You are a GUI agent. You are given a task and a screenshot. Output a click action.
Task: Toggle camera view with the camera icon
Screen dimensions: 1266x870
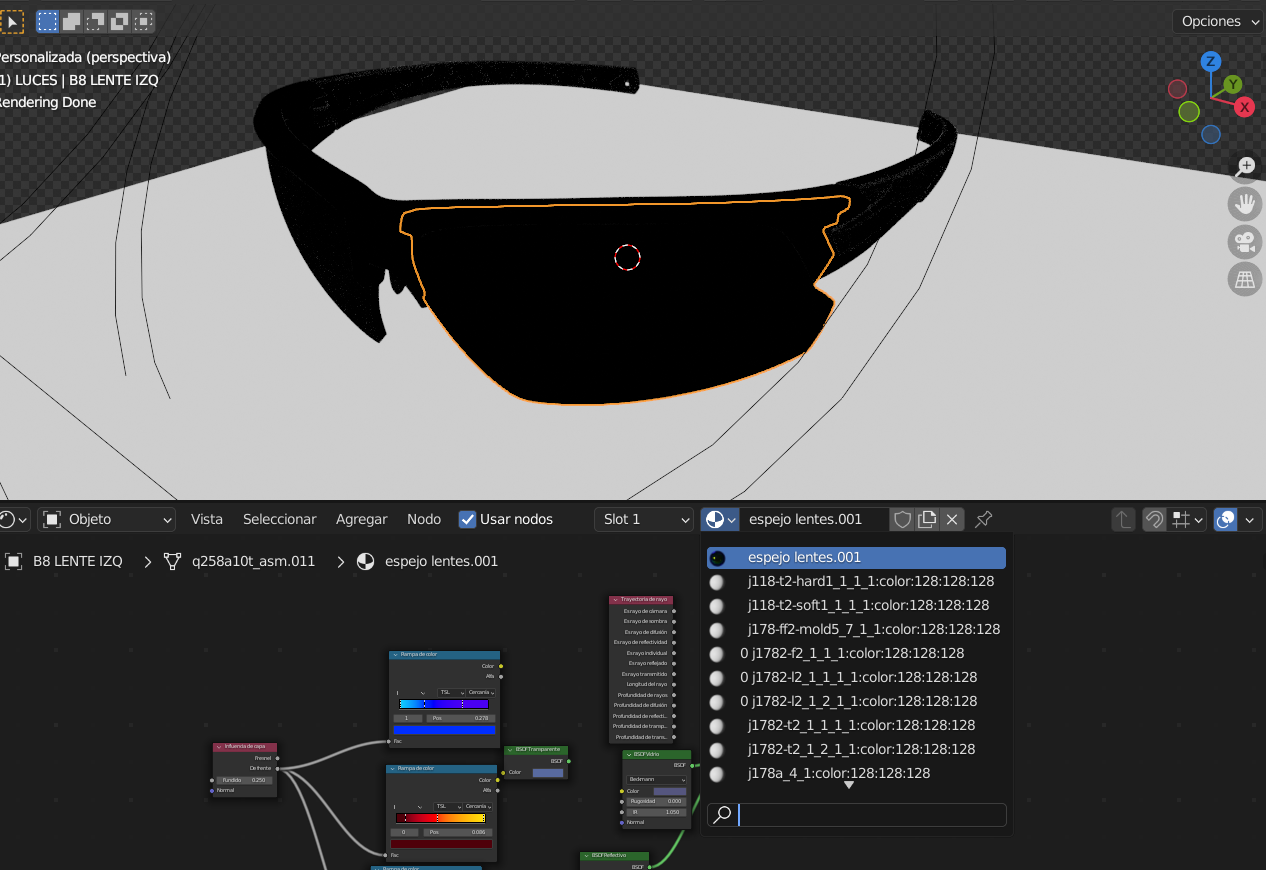coord(1245,242)
